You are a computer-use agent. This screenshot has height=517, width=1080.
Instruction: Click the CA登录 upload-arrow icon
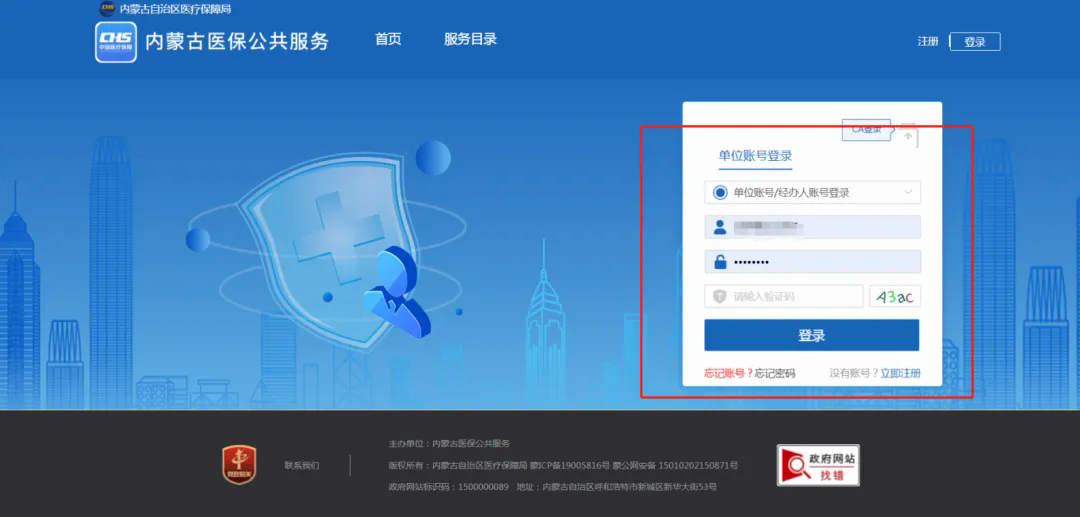click(x=908, y=134)
